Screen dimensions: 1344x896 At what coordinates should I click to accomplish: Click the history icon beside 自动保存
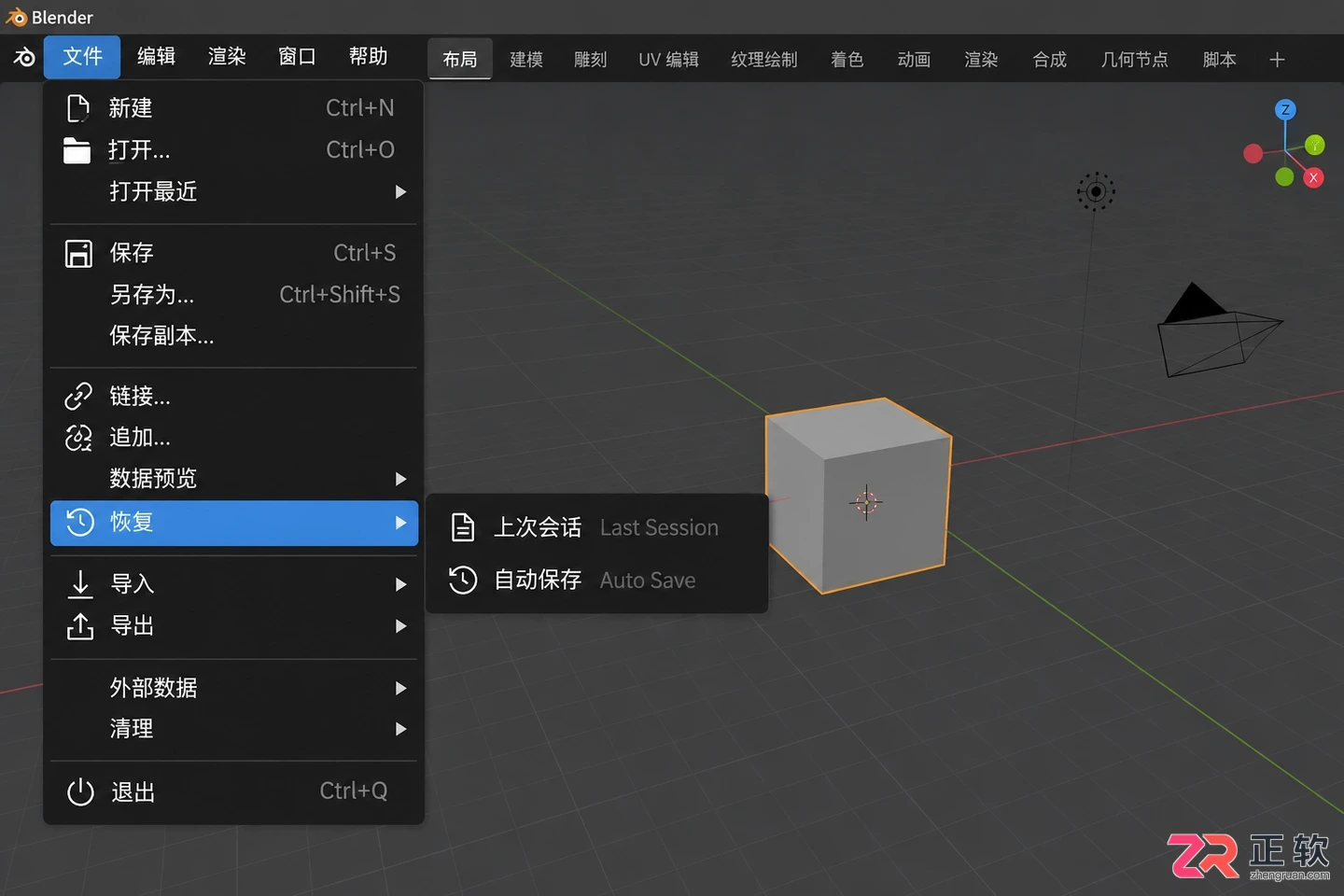[x=463, y=580]
